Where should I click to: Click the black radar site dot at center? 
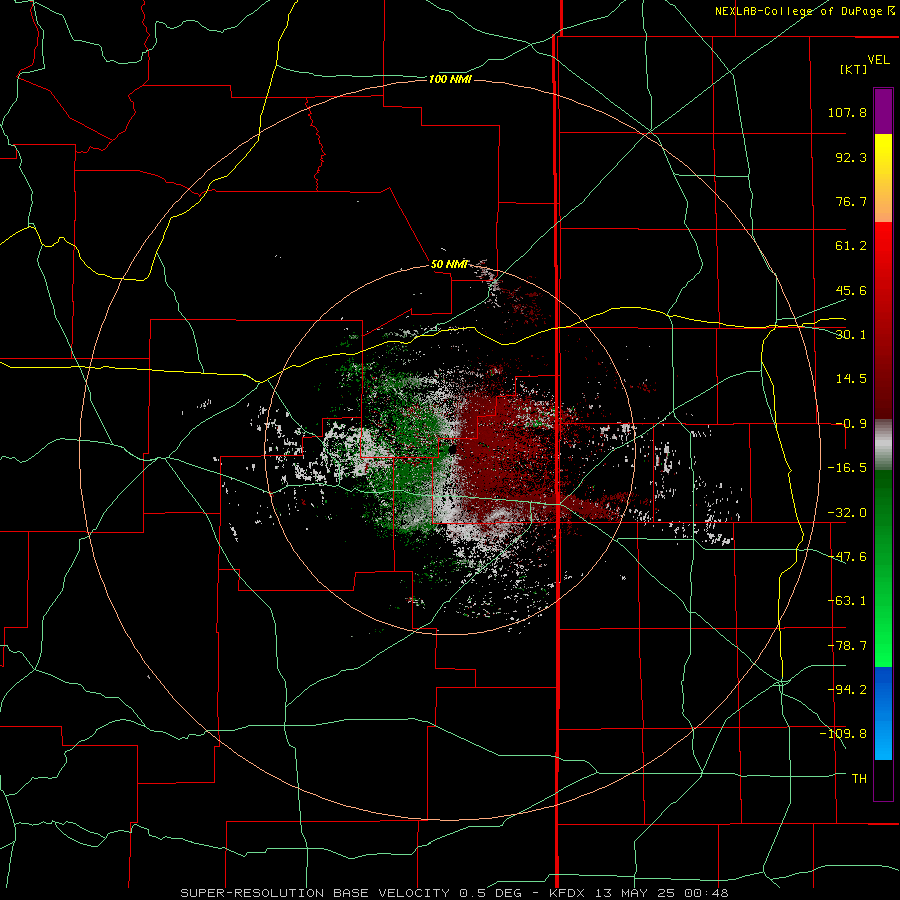point(453,449)
